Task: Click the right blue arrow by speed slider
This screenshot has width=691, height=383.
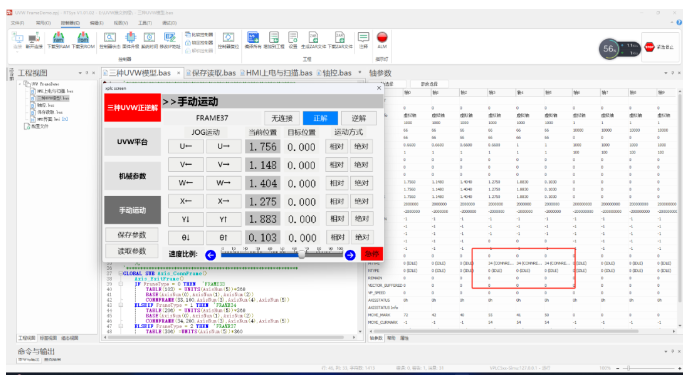Action: pyautogui.click(x=350, y=255)
